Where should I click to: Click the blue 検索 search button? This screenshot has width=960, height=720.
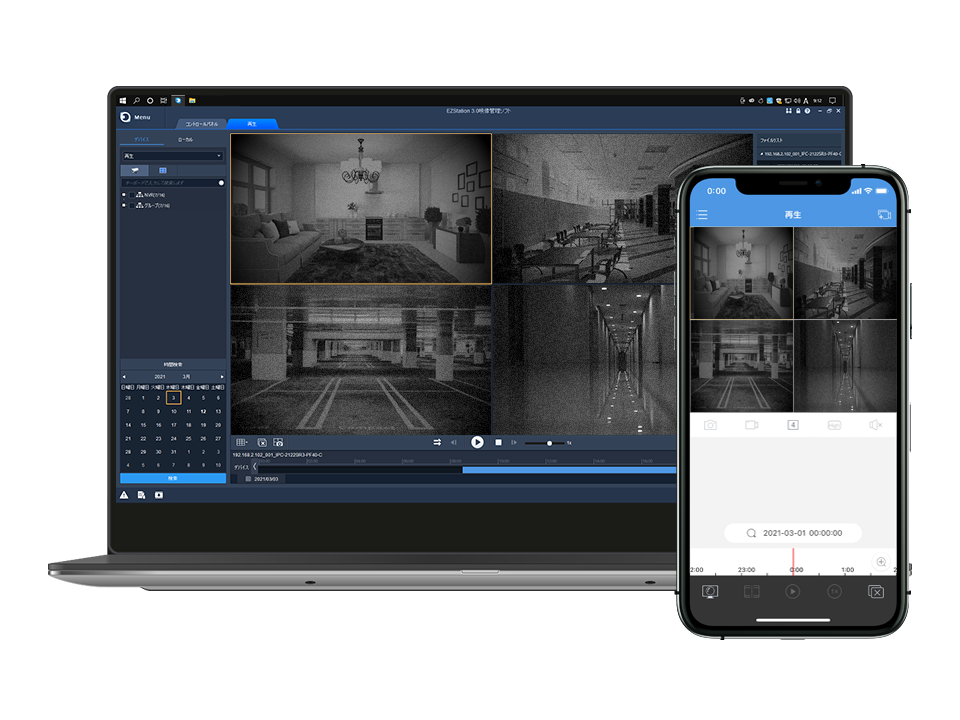point(173,478)
